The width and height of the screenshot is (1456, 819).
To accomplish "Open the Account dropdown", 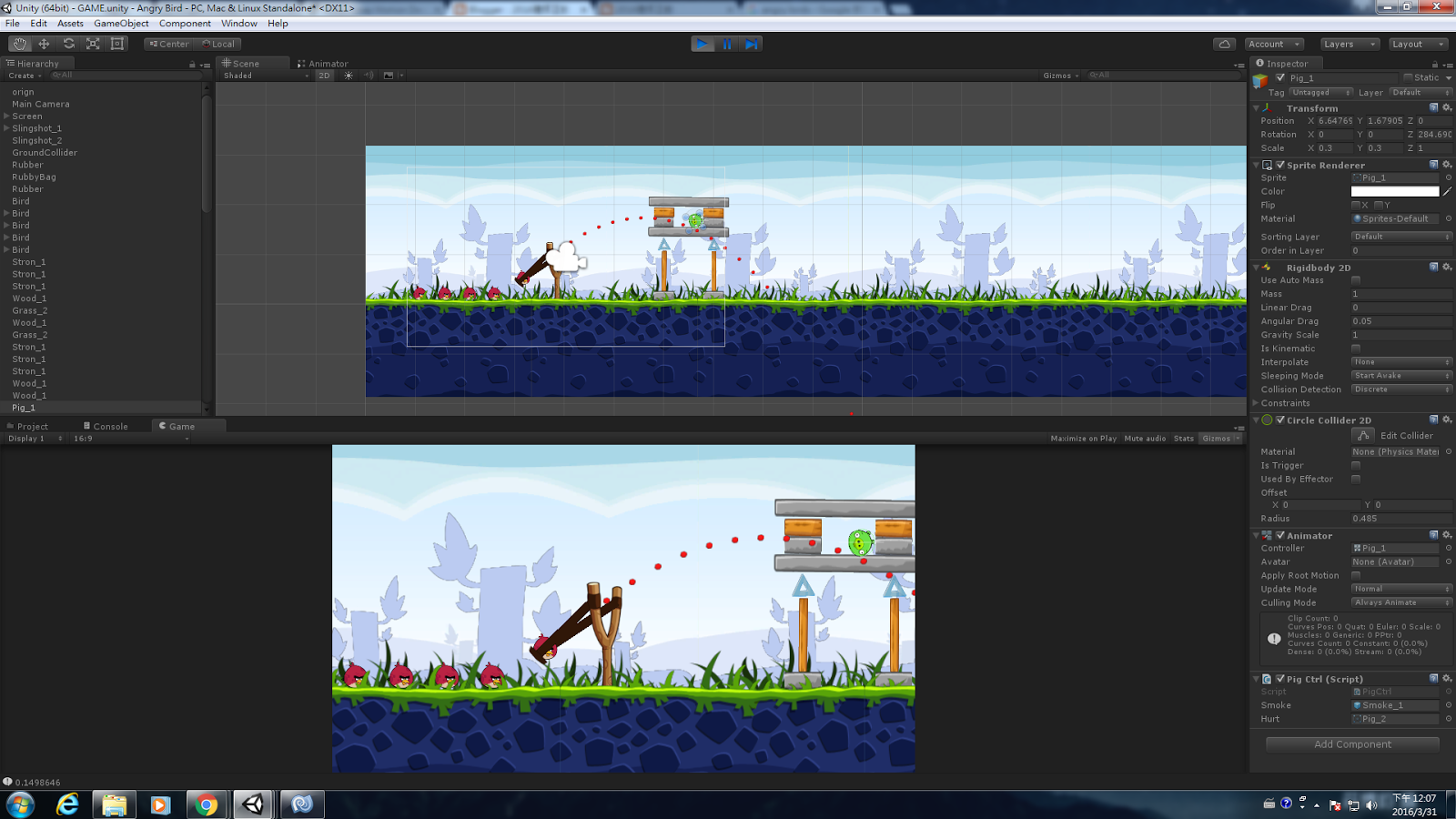I will 1275,44.
